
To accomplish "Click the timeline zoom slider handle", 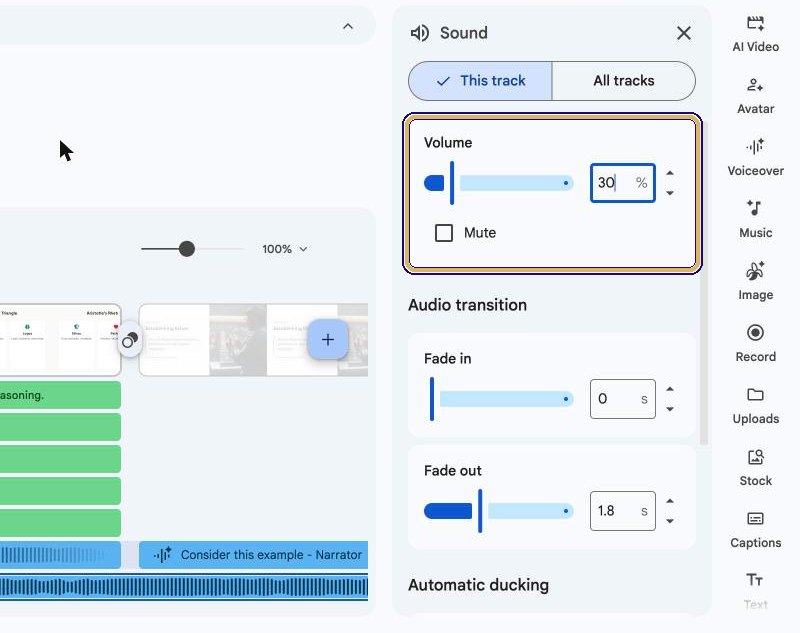I will tap(187, 249).
